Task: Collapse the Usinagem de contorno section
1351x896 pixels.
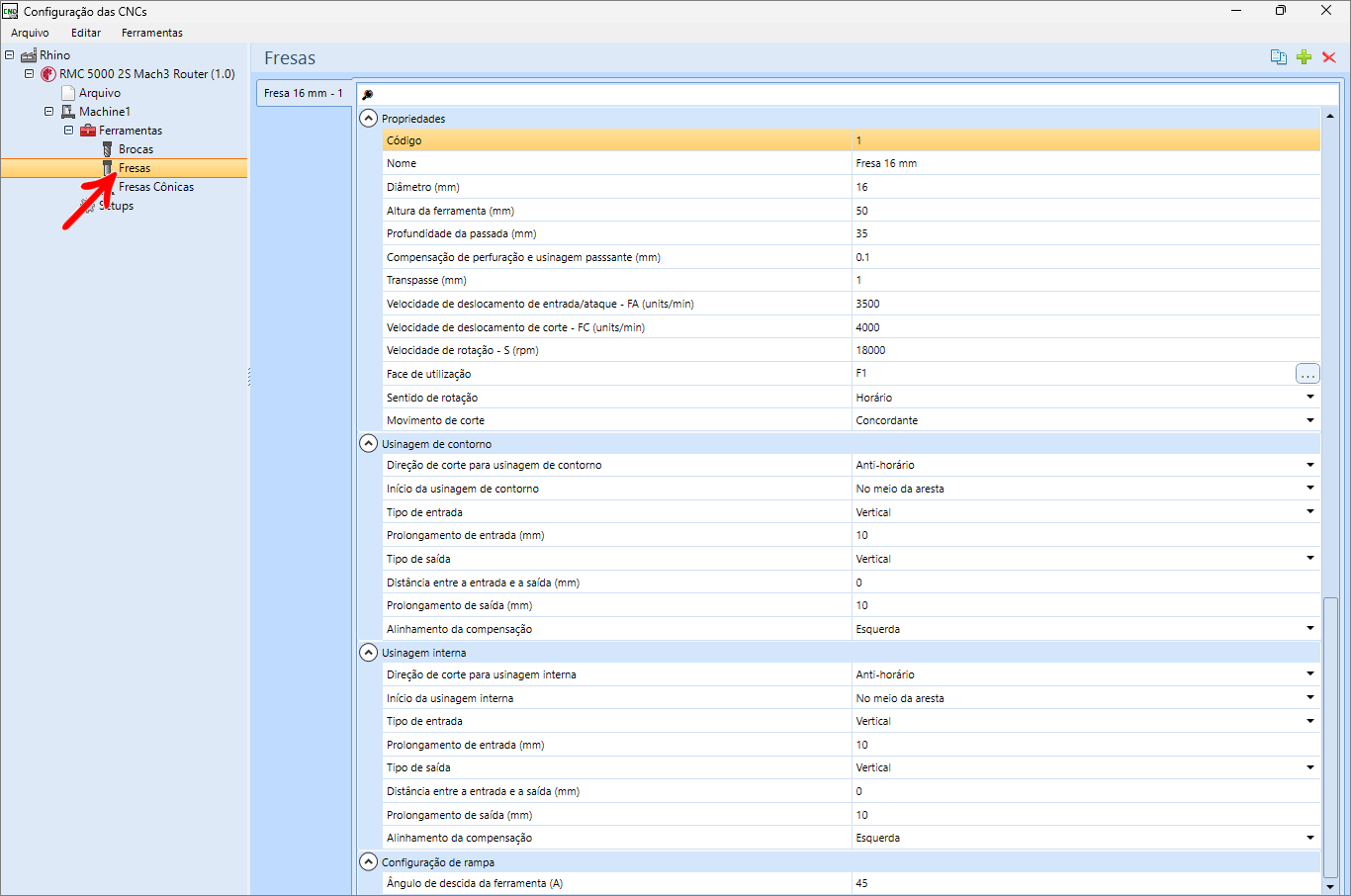Action: pyautogui.click(x=368, y=444)
